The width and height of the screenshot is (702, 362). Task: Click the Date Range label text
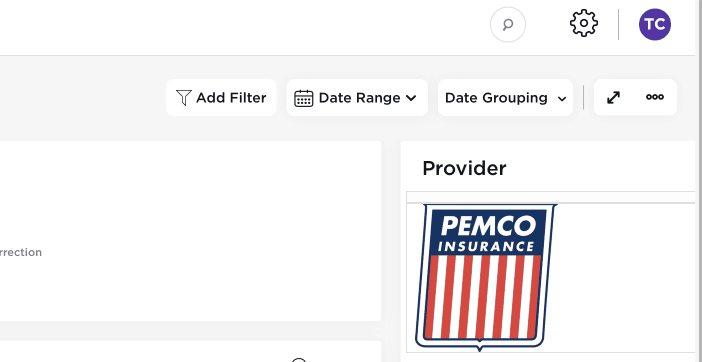pyautogui.click(x=360, y=98)
